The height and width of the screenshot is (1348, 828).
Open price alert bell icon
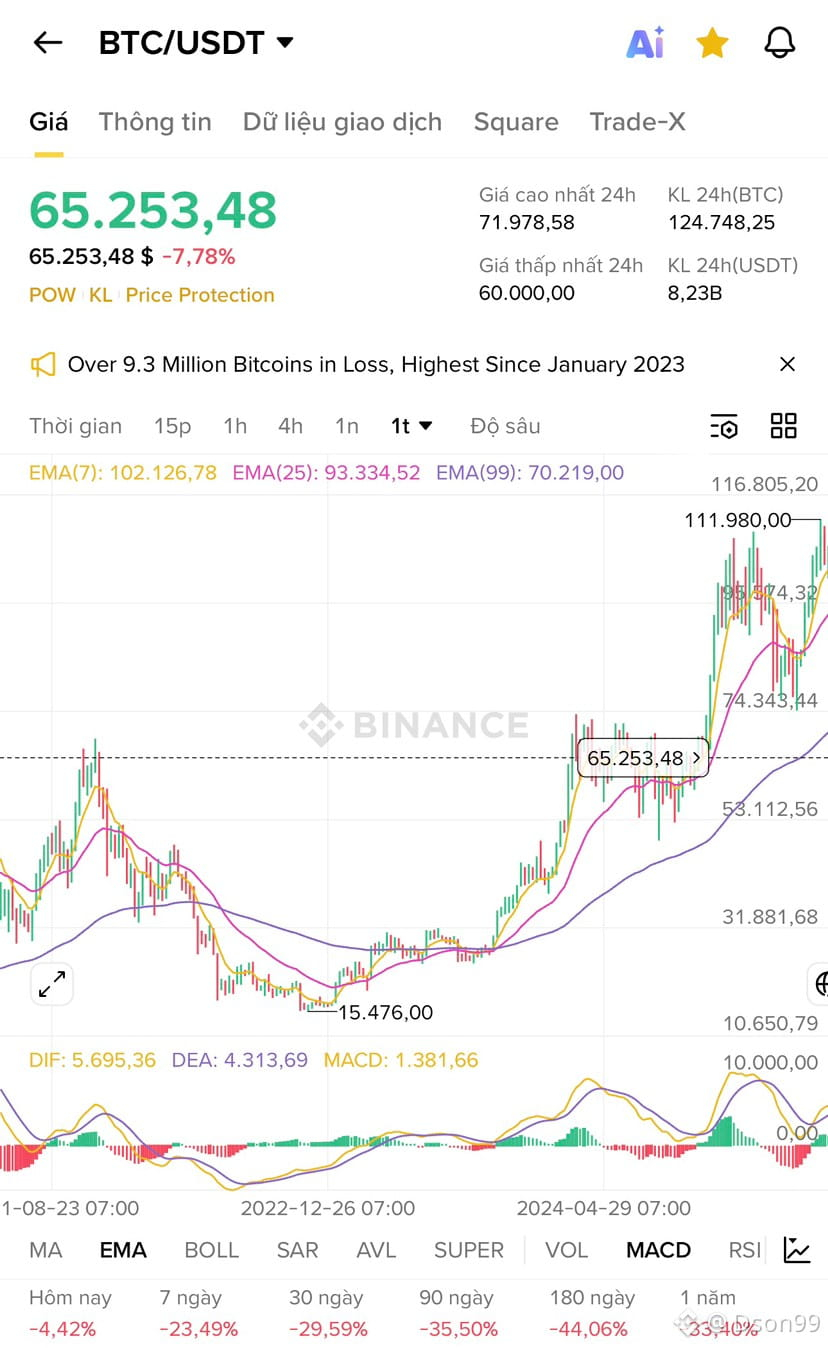coord(779,42)
